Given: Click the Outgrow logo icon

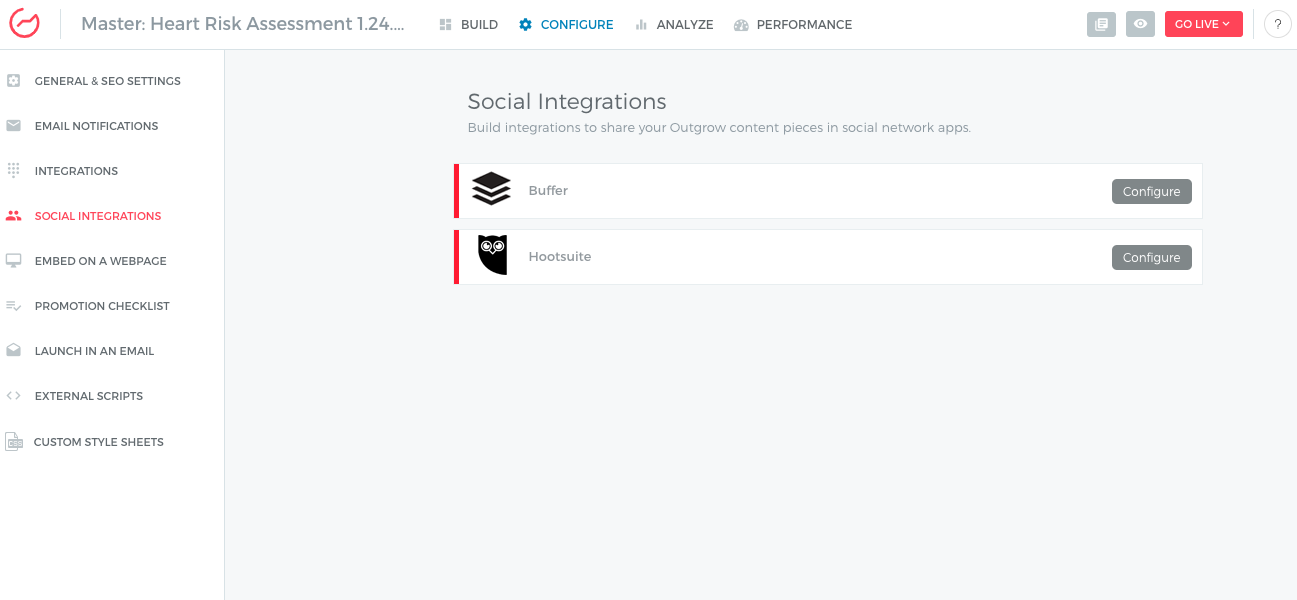Looking at the screenshot, I should pyautogui.click(x=24, y=24).
